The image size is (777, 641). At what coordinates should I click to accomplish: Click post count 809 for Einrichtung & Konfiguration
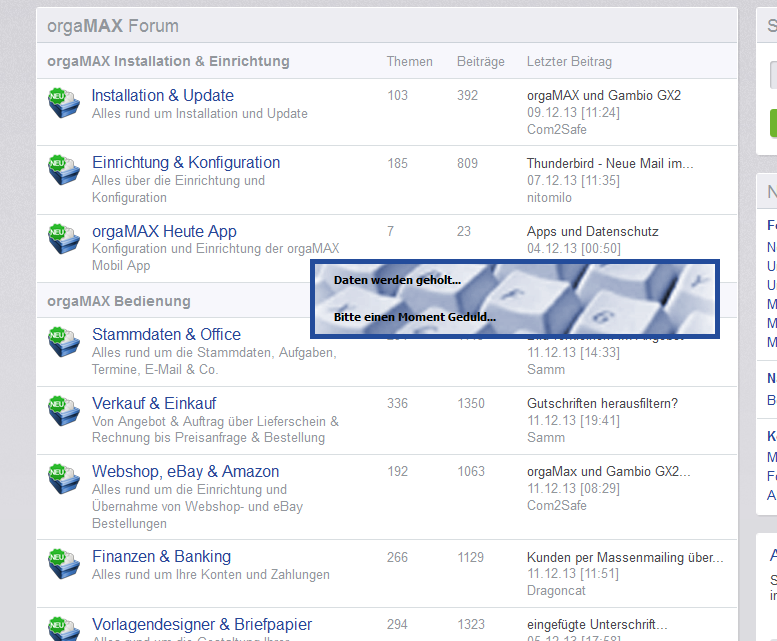467,163
